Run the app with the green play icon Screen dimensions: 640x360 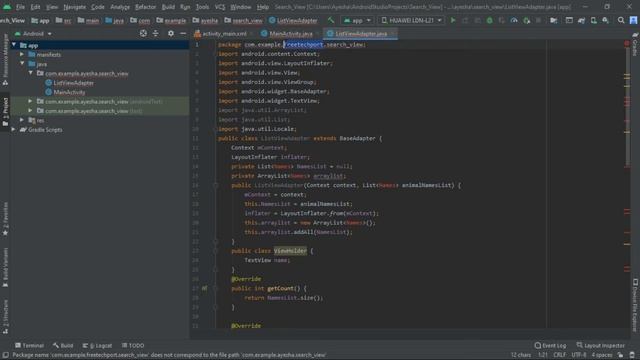pyautogui.click(x=453, y=20)
